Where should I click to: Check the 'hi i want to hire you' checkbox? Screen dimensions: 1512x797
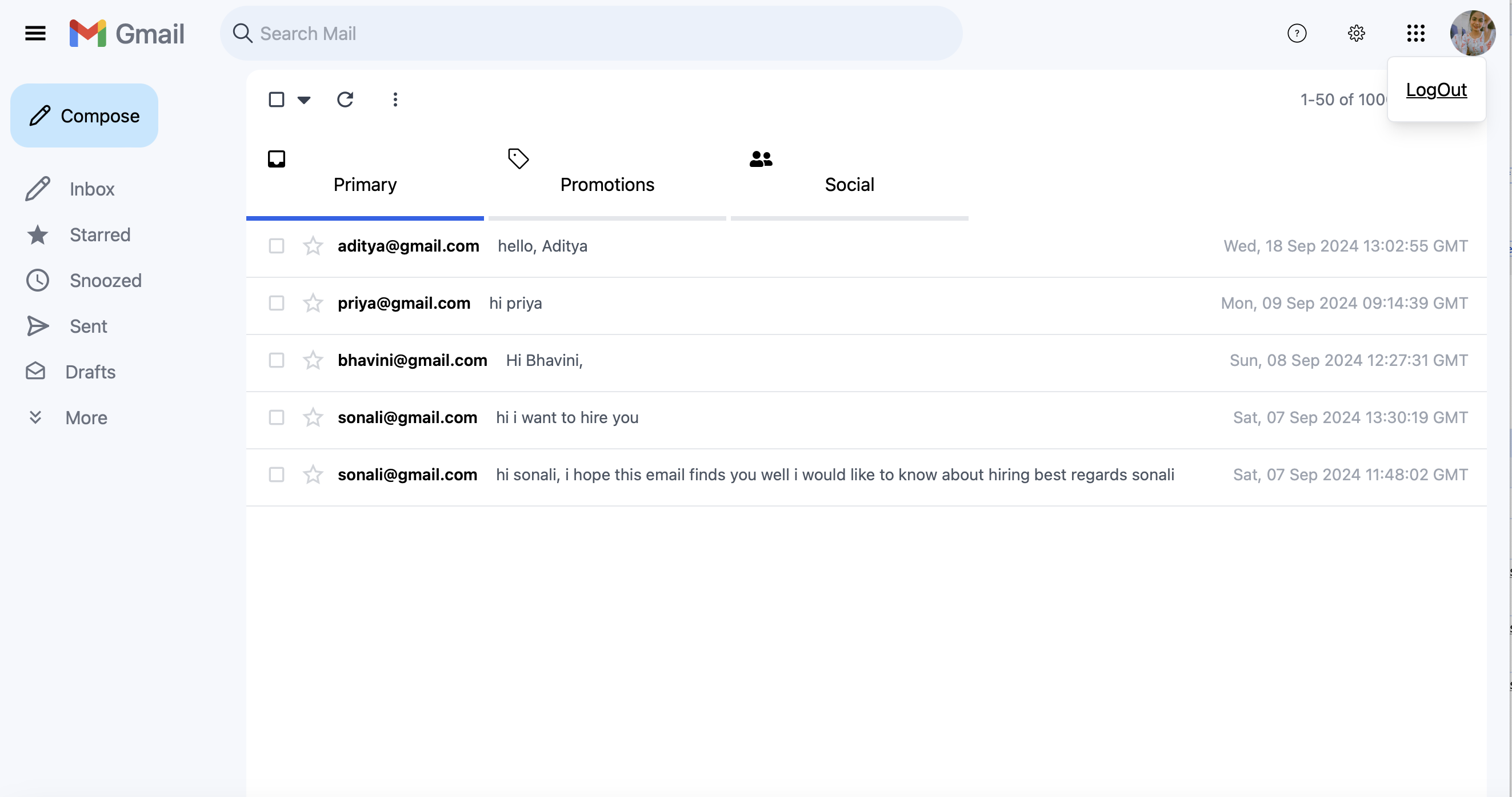tap(277, 417)
